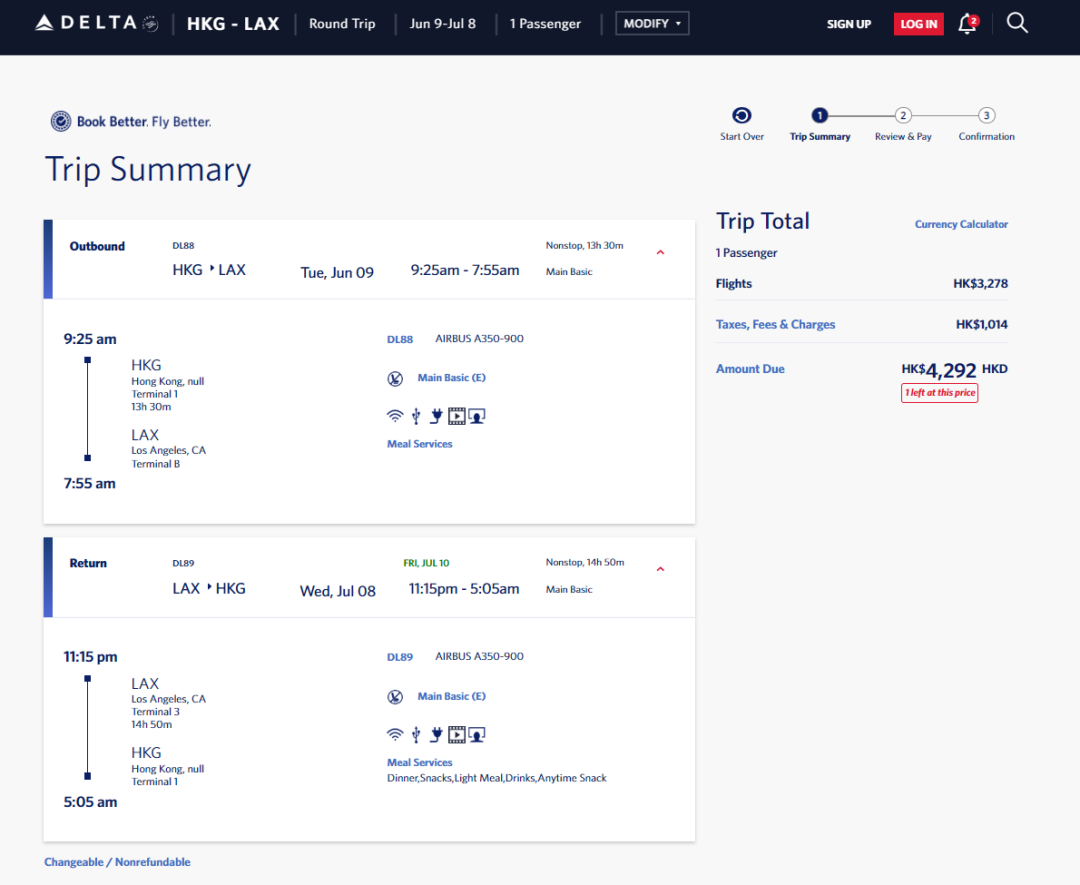Click outbound flight power outlet icon
Screen dimensions: 1080x885
[436, 416]
